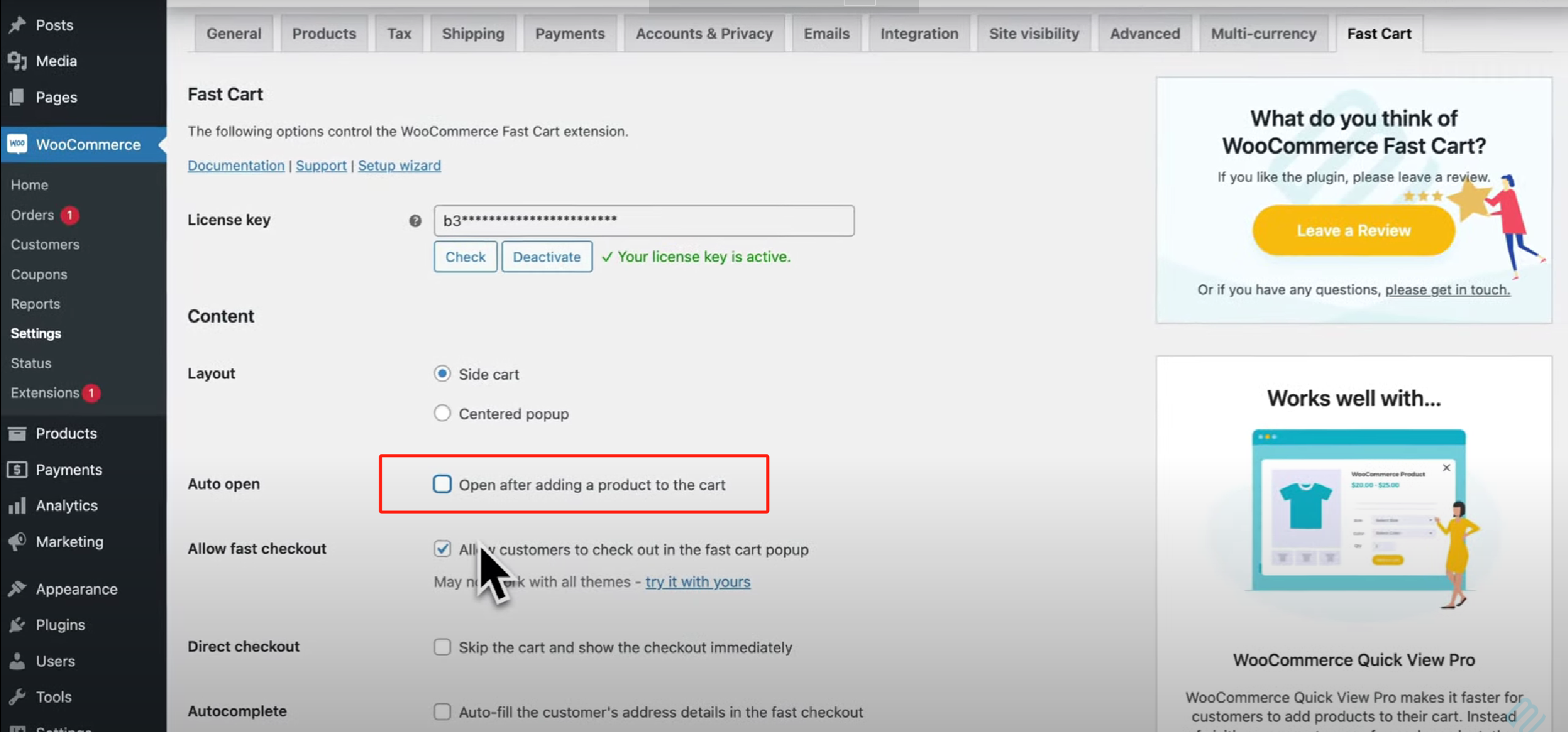Enable Open after adding product checkbox

pyautogui.click(x=442, y=485)
